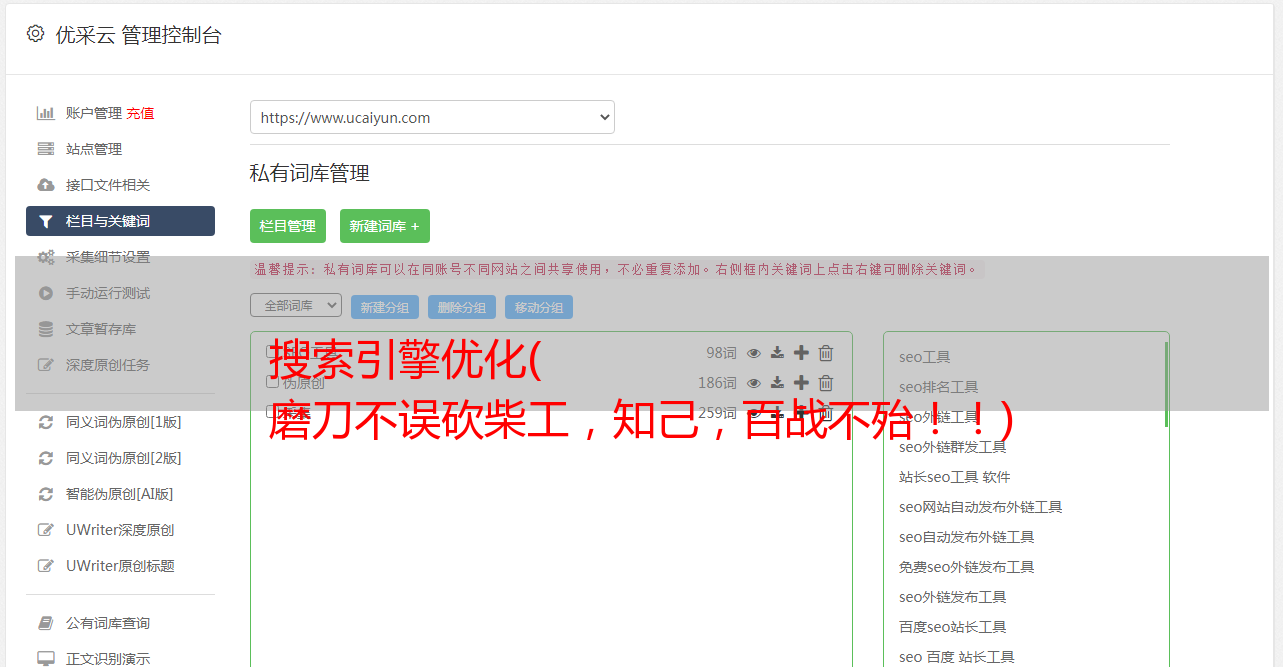The width and height of the screenshot is (1283, 667).
Task: Select keyword seo排名工具 in the list
Action: [938, 387]
